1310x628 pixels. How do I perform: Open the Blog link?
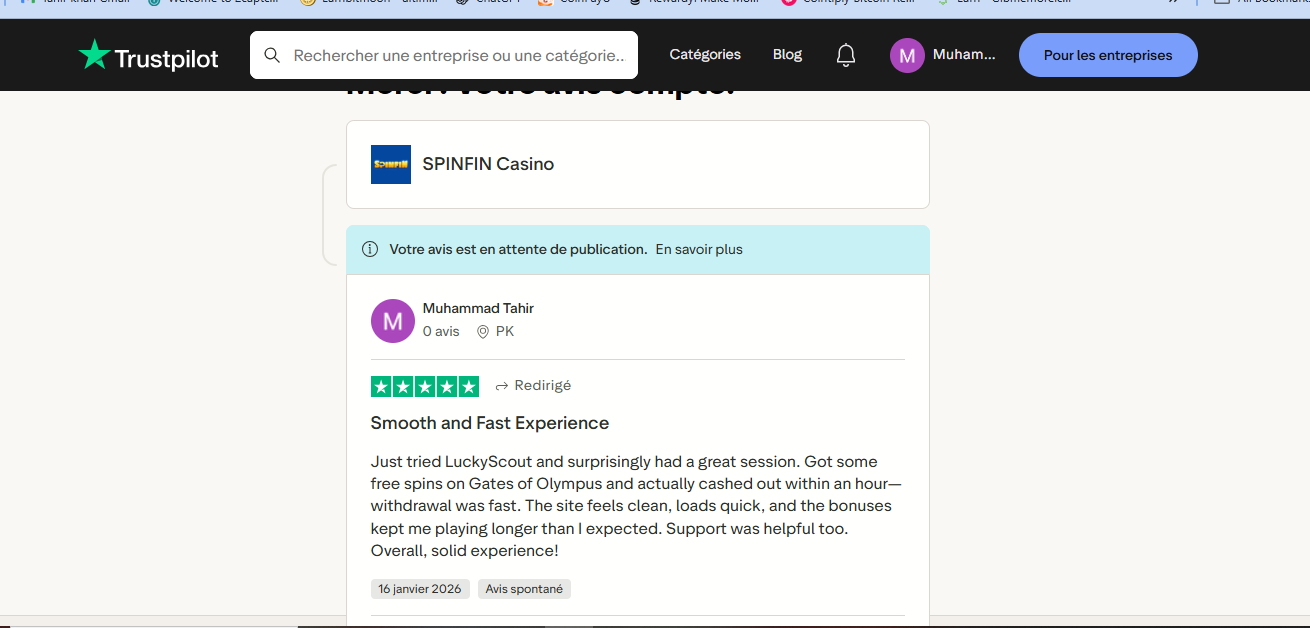click(x=787, y=55)
